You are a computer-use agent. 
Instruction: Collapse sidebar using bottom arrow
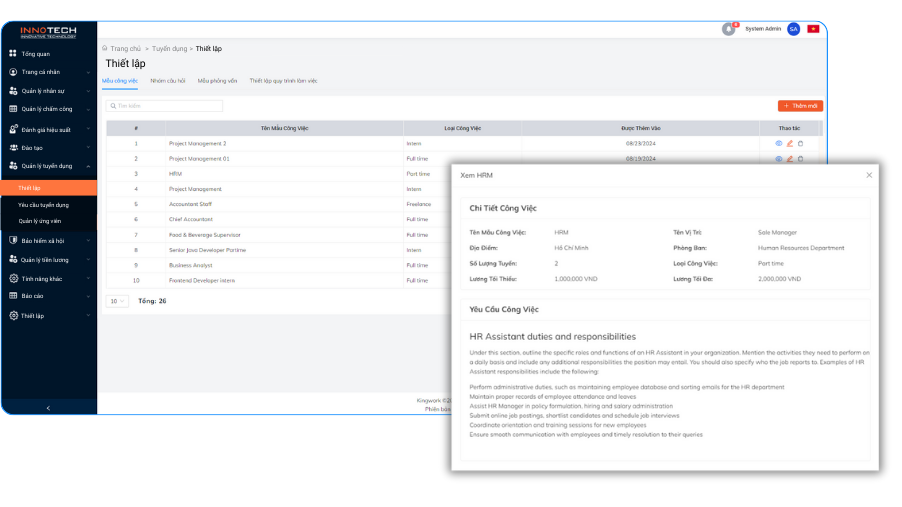point(48,407)
